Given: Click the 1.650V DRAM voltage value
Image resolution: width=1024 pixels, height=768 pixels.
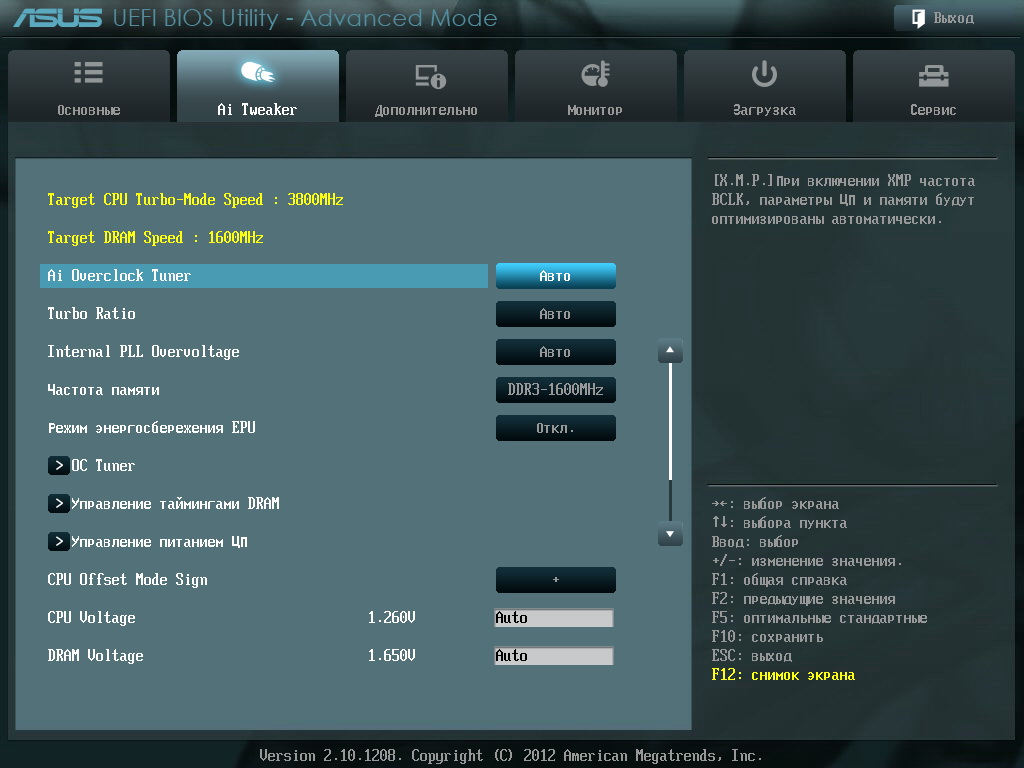Looking at the screenshot, I should (391, 655).
